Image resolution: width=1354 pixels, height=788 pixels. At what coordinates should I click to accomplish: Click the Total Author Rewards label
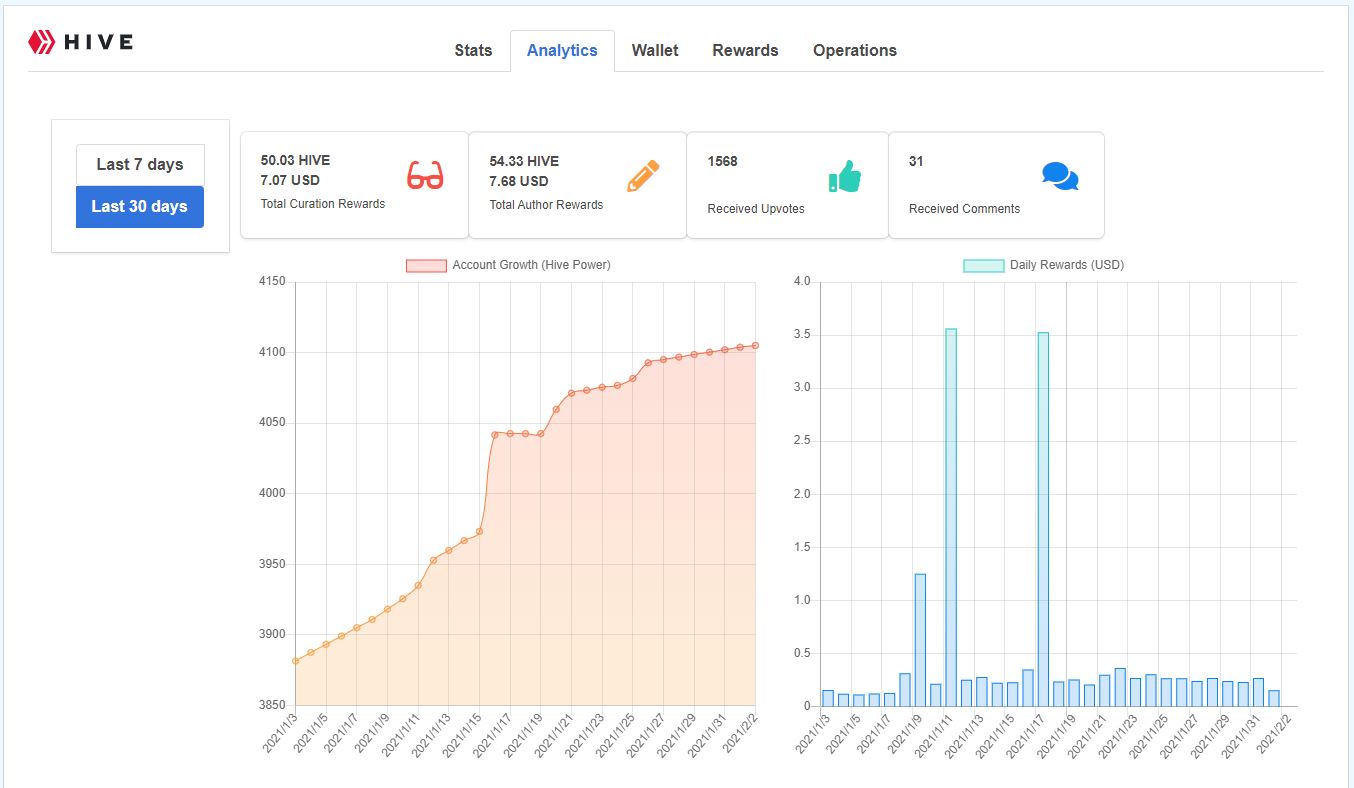546,205
